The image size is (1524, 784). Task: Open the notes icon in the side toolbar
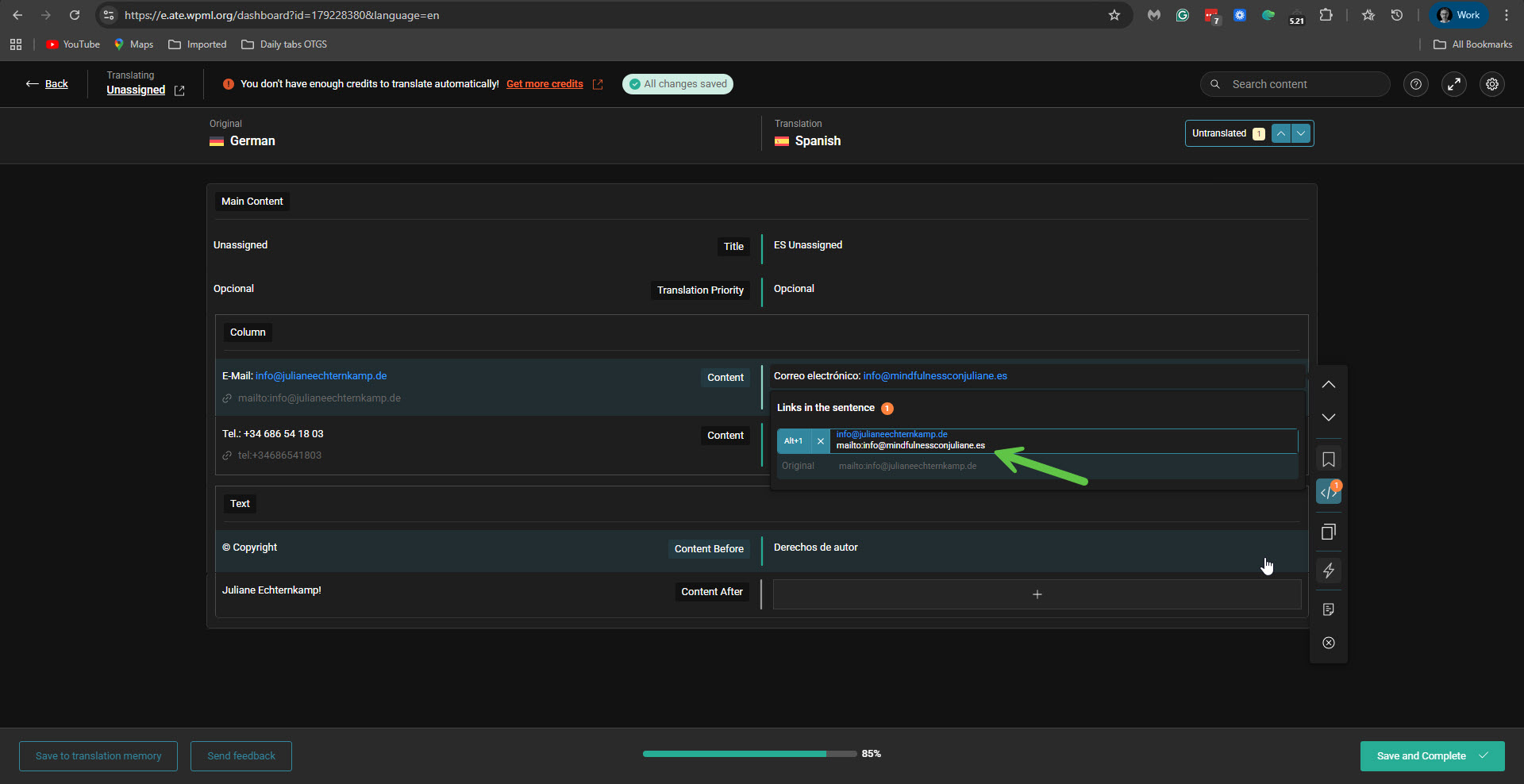pyautogui.click(x=1328, y=609)
